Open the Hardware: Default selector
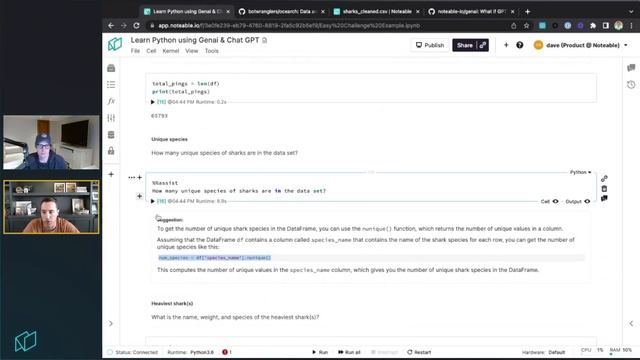 [543, 352]
